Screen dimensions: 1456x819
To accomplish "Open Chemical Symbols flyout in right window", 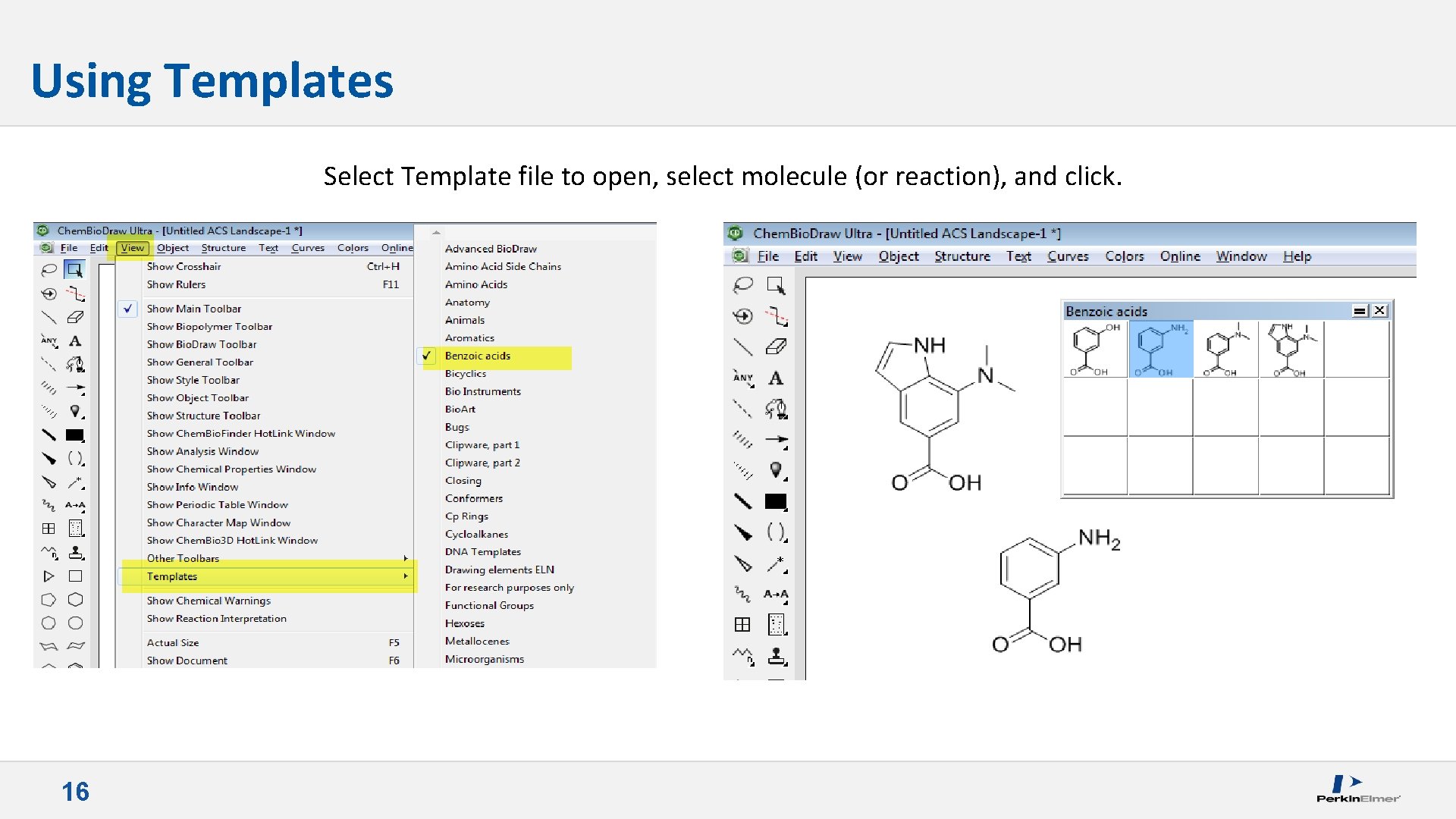I will [x=776, y=563].
